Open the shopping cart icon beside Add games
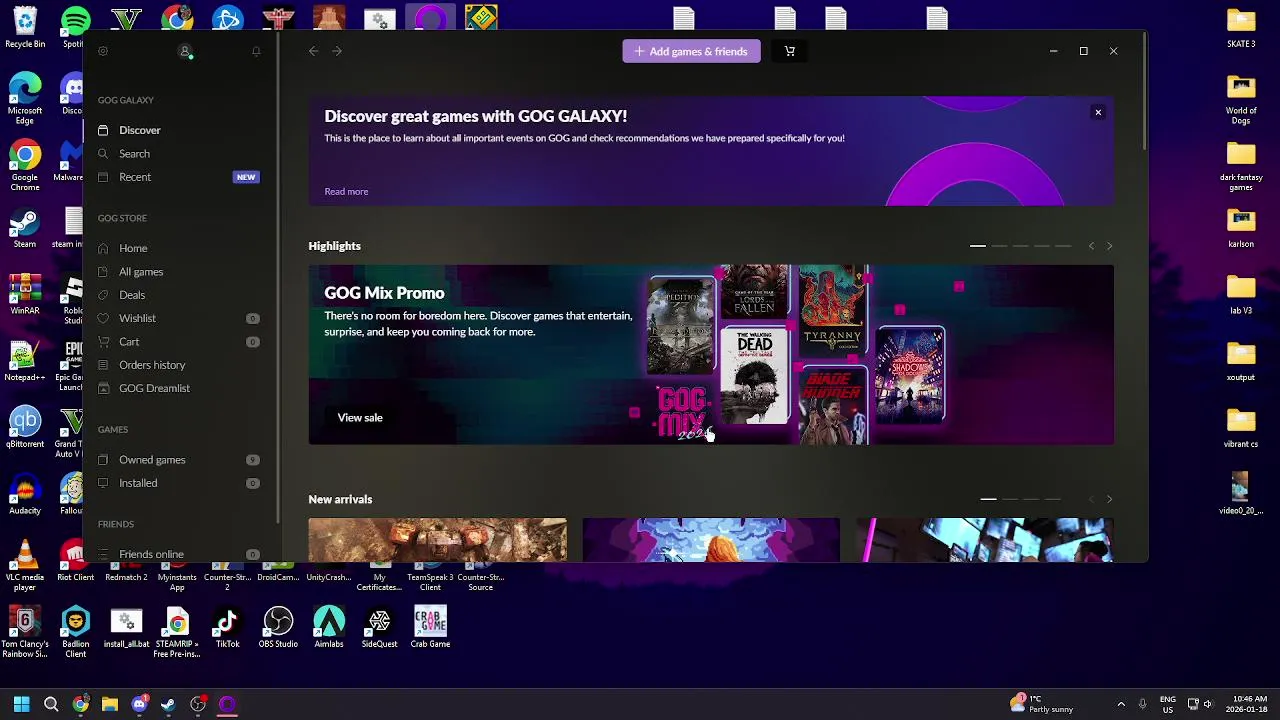Screen dimensions: 1280x720 coord(789,51)
